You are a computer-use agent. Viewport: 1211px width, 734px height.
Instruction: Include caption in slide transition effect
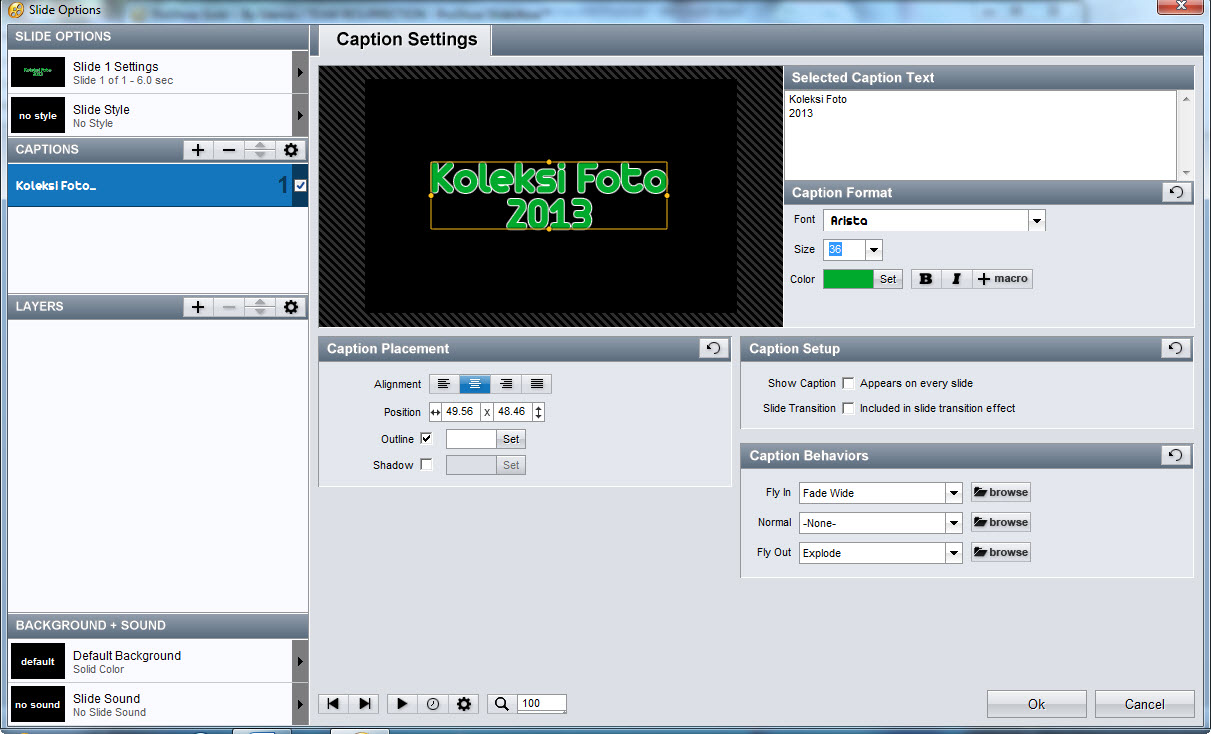(x=847, y=408)
